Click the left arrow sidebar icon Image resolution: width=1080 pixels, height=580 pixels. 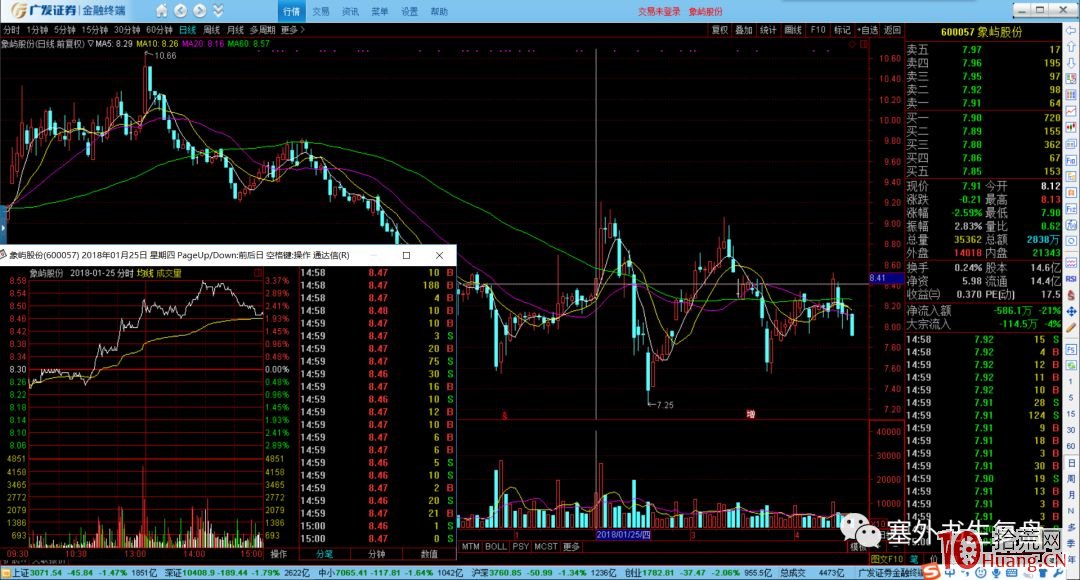click(x=1071, y=32)
